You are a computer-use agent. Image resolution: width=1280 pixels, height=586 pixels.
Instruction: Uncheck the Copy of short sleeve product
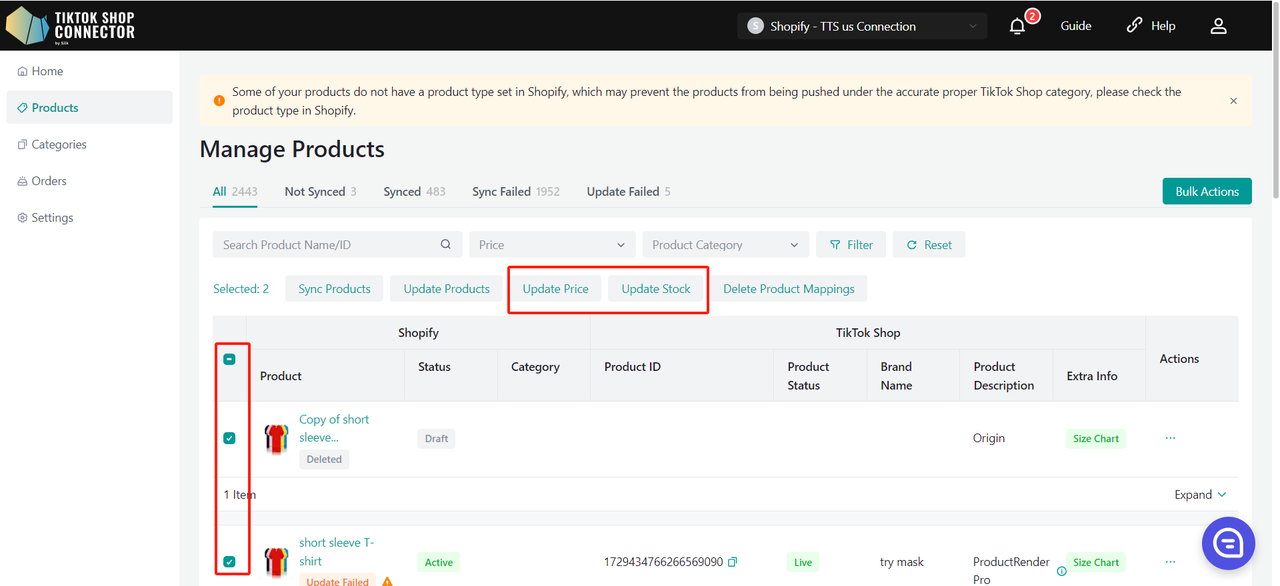tap(229, 438)
